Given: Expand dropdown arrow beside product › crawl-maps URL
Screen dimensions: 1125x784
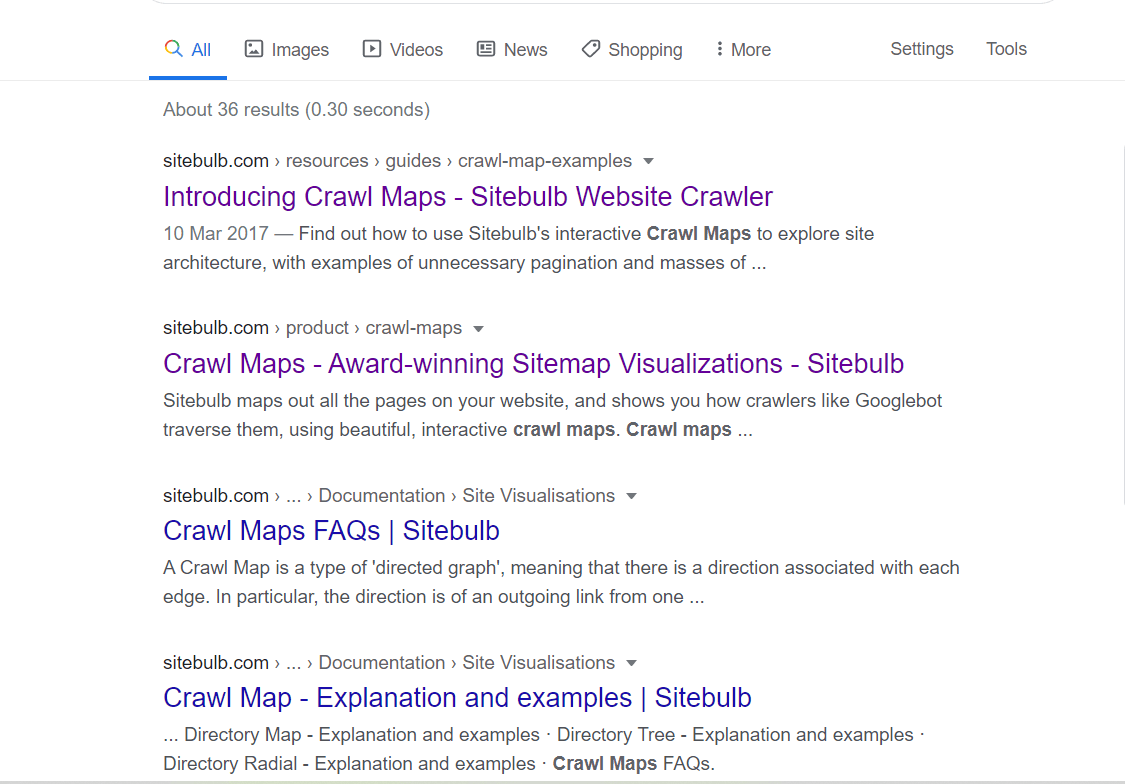Looking at the screenshot, I should (479, 329).
